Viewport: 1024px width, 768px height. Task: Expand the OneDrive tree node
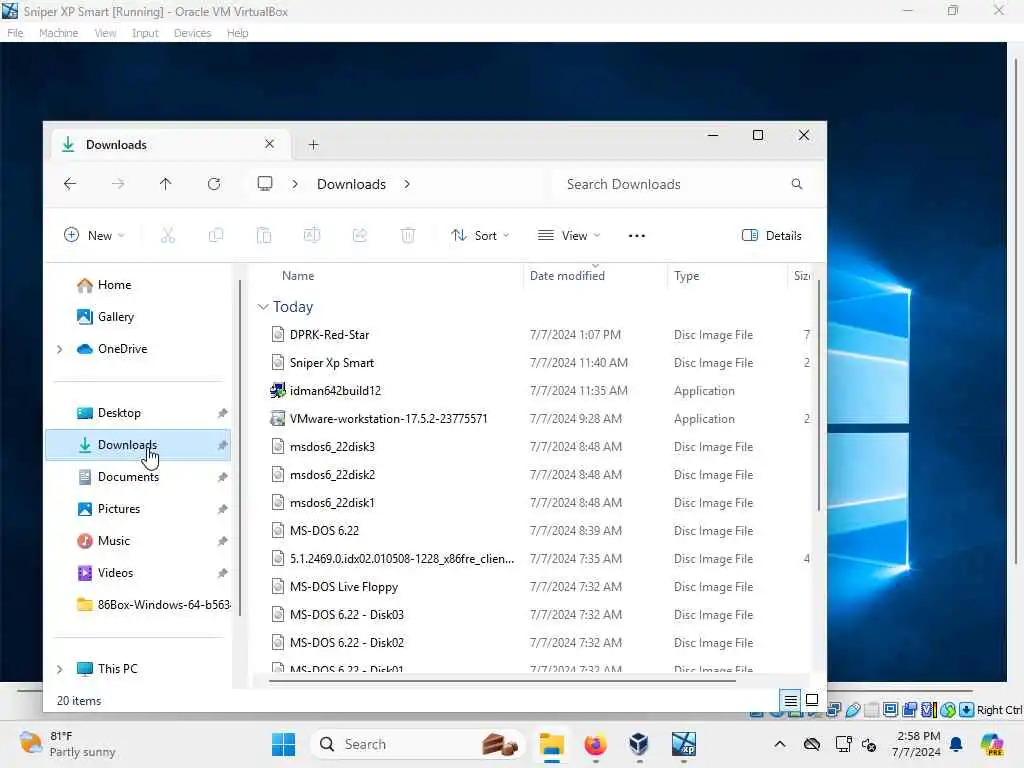point(59,349)
